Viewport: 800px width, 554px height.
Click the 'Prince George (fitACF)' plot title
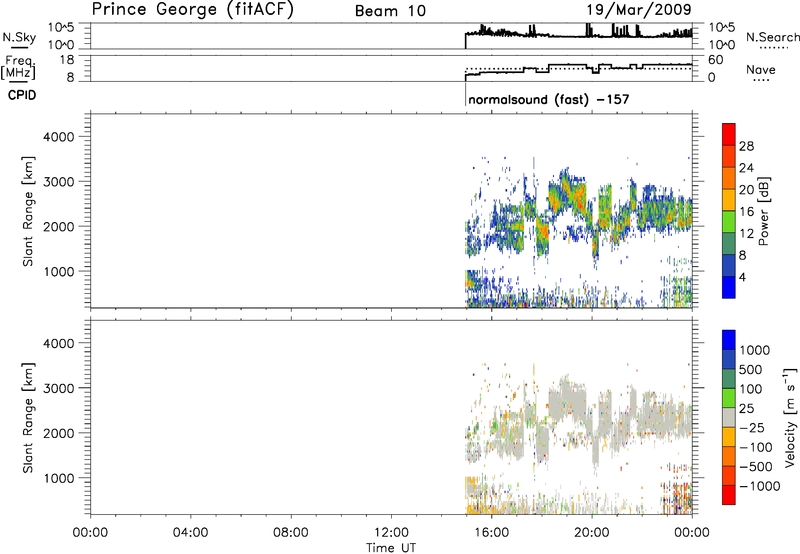193,10
